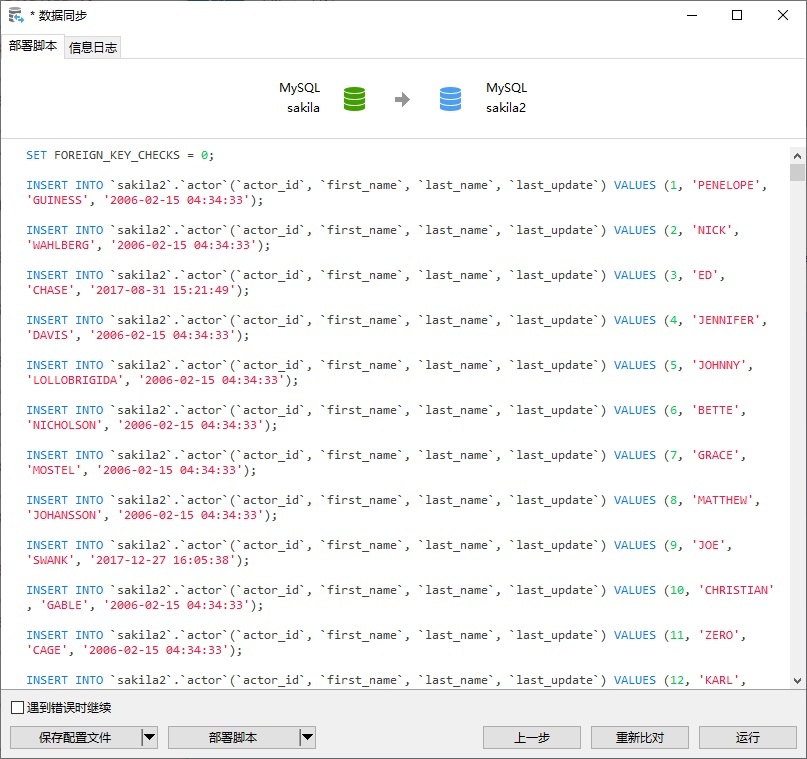Switch to the 信息日志 tab
Image resolution: width=807 pixels, height=759 pixels.
coord(93,48)
